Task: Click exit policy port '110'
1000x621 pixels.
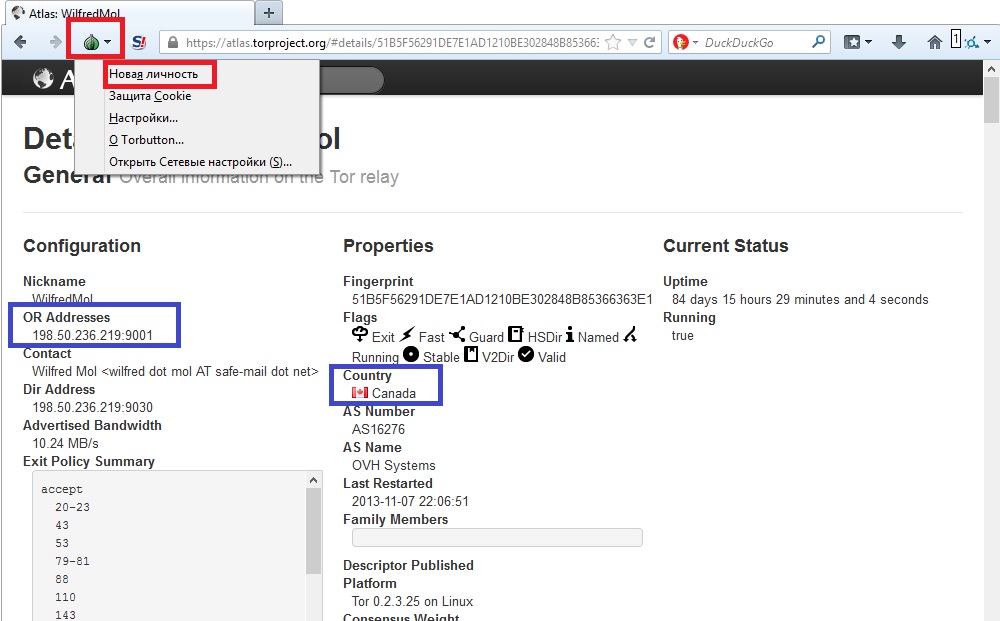Action: (65, 597)
